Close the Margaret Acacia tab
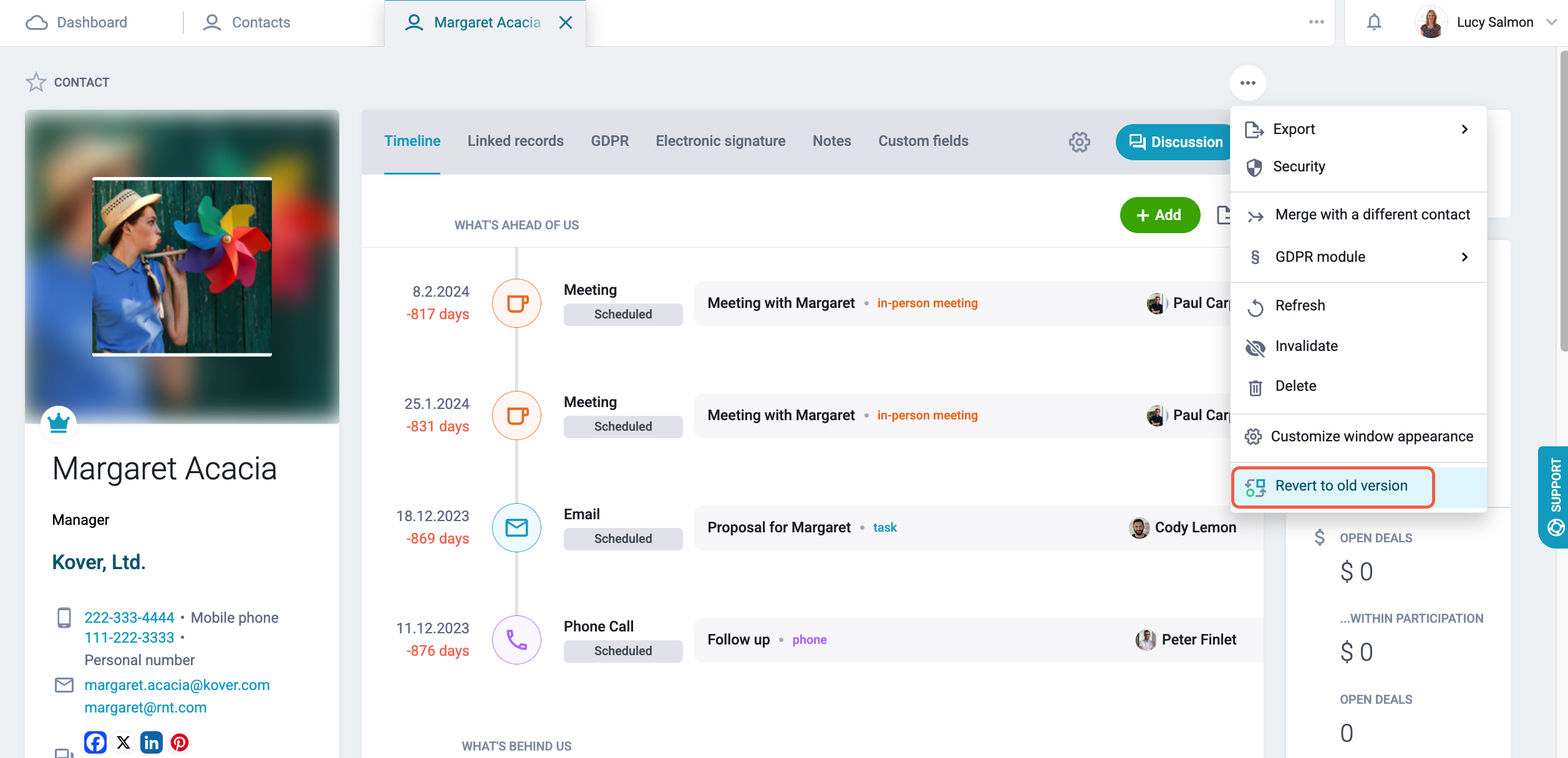 tap(565, 22)
